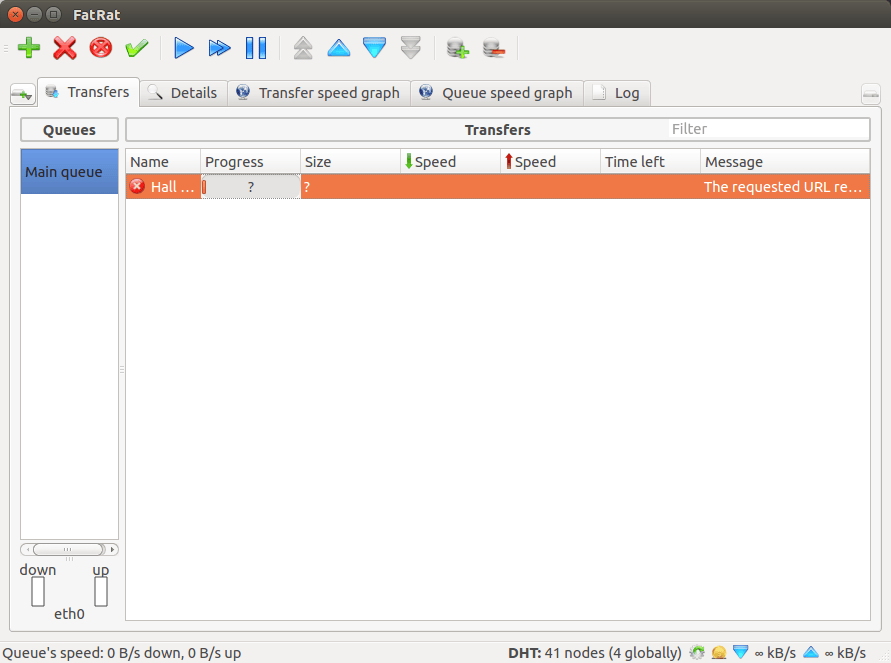Click the red X delete transfer icon

(65, 48)
